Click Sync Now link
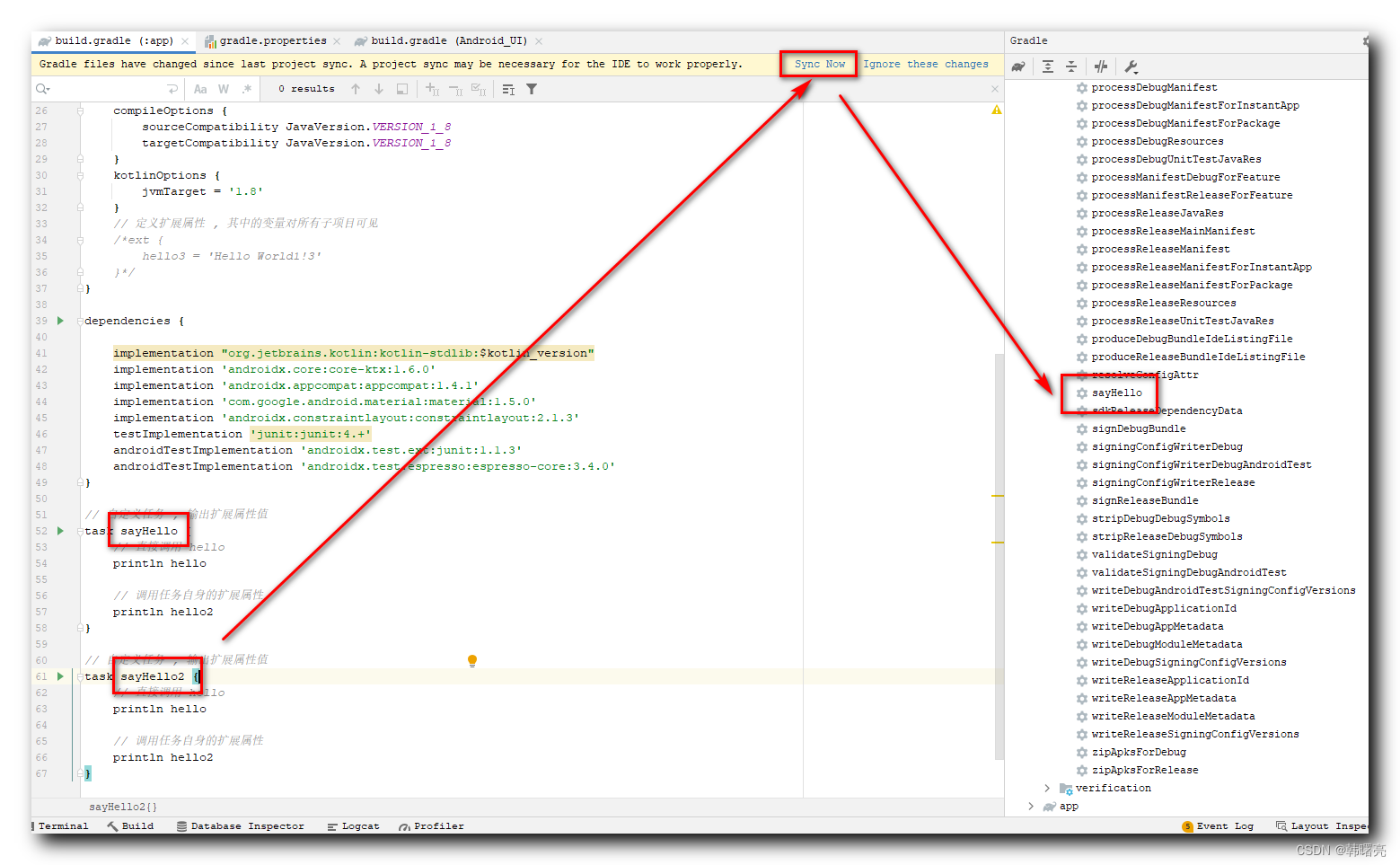The width and height of the screenshot is (1400, 865). pos(820,64)
